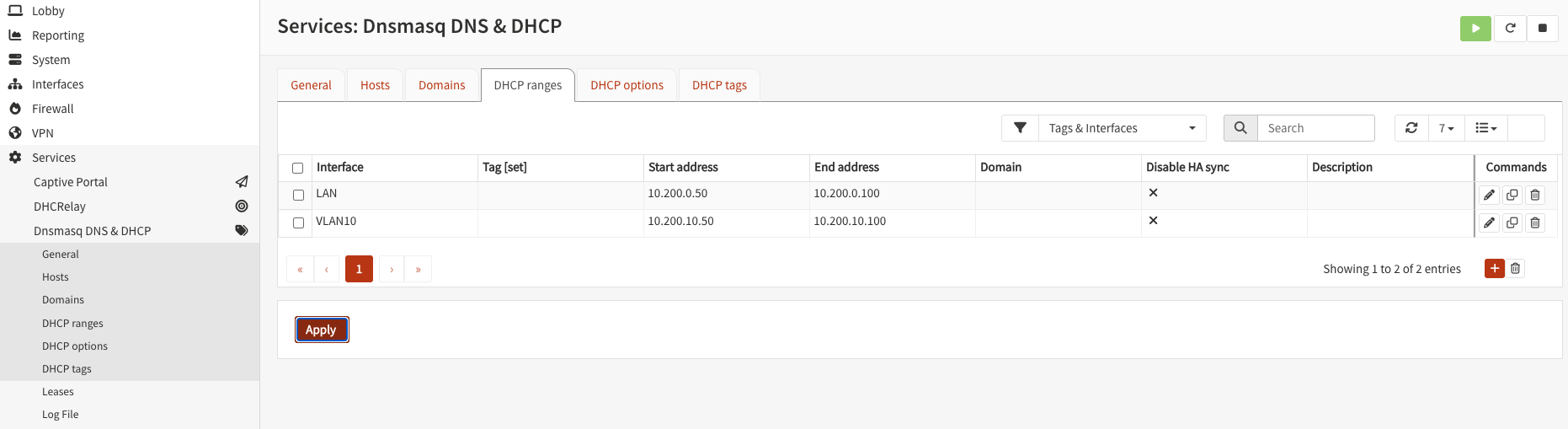The width and height of the screenshot is (1568, 429).
Task: Open the rows-per-page dropdown showing 7
Action: (x=1446, y=128)
